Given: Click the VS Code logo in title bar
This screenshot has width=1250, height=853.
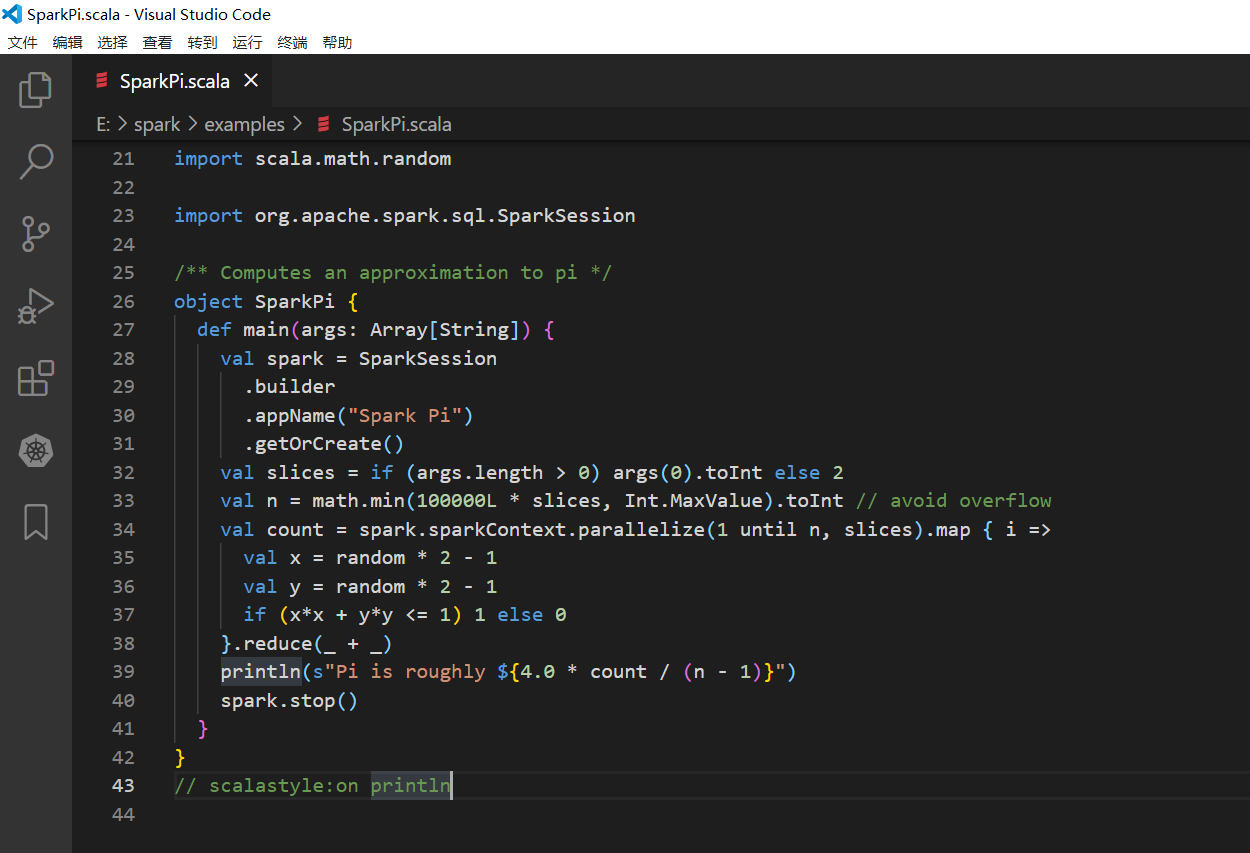Looking at the screenshot, I should tap(12, 14).
